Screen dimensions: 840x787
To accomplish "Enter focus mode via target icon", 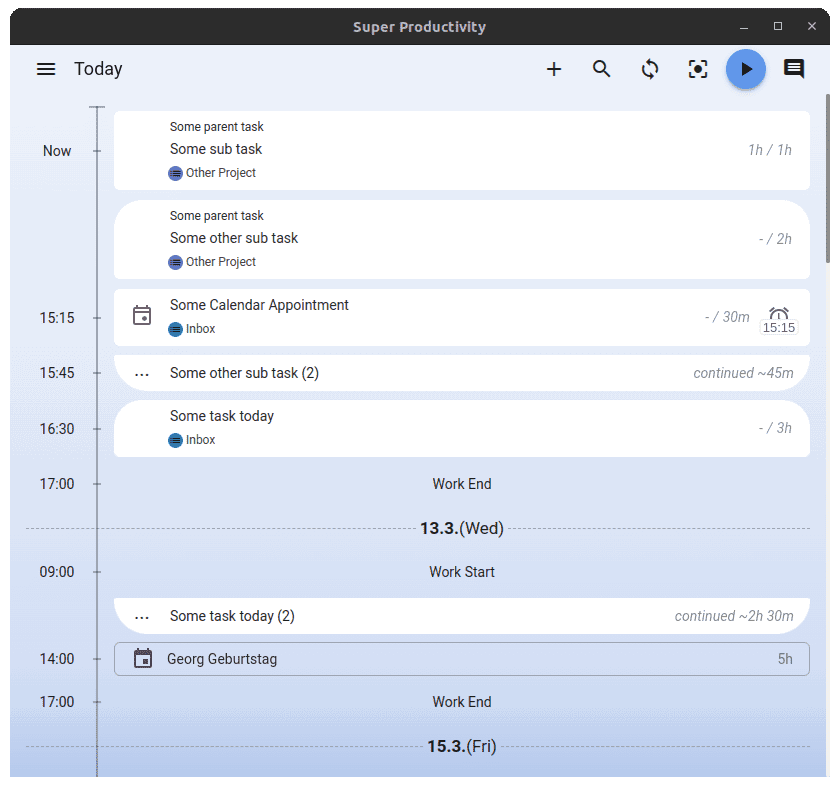I will [x=698, y=69].
